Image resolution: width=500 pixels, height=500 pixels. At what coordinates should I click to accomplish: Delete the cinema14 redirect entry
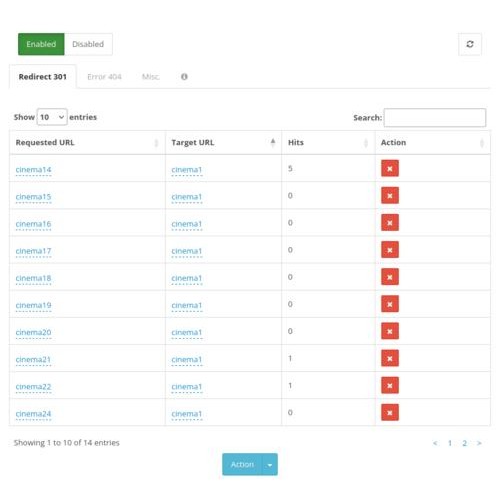390,168
